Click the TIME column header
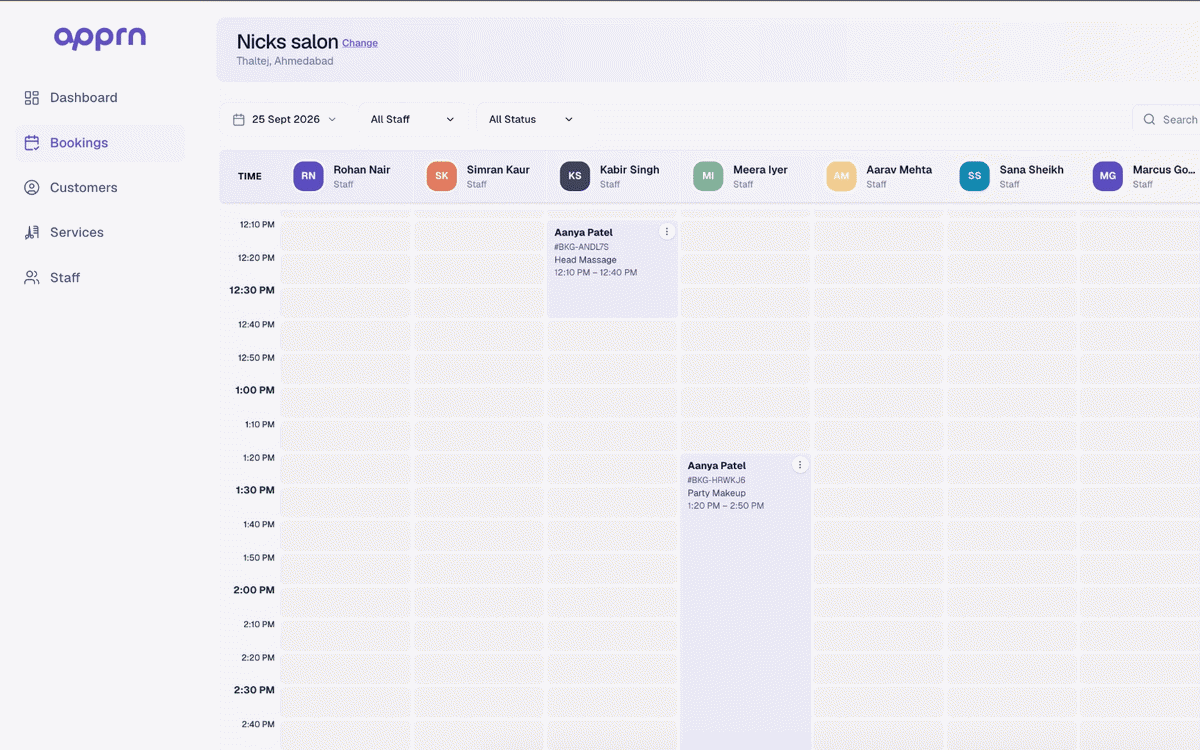 pyautogui.click(x=250, y=177)
